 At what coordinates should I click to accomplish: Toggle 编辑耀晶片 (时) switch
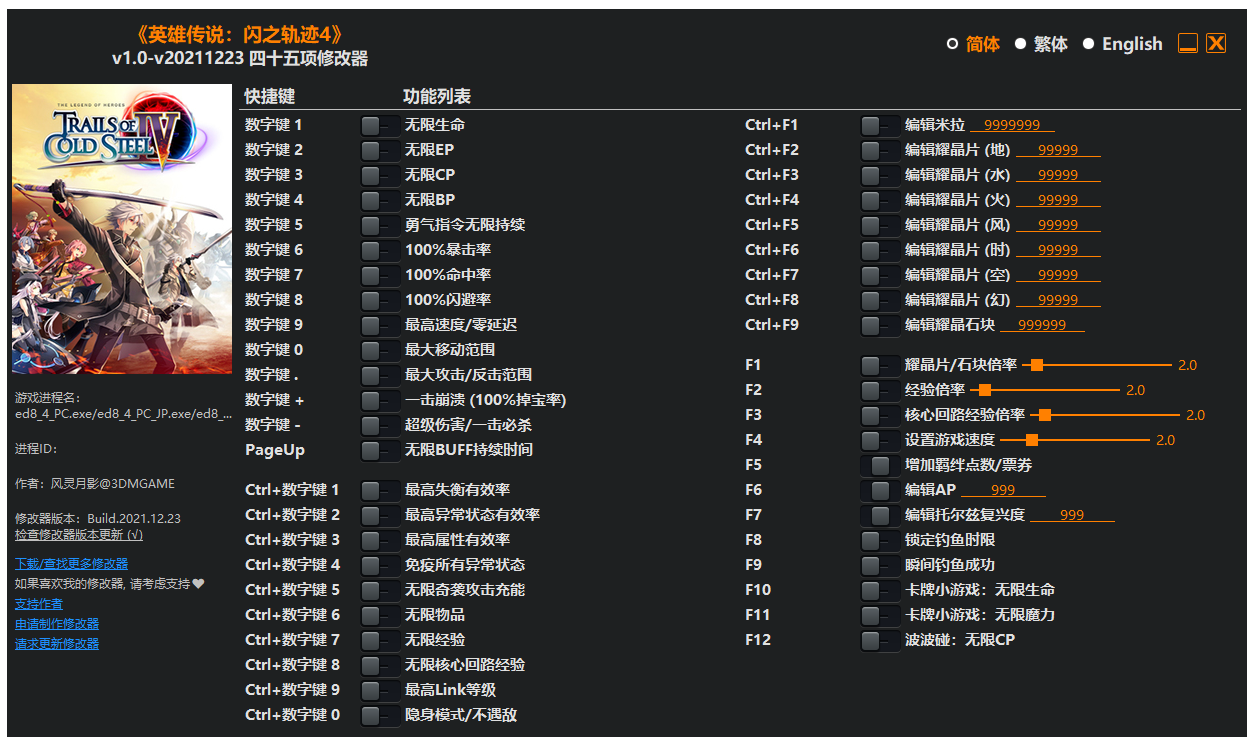point(880,250)
